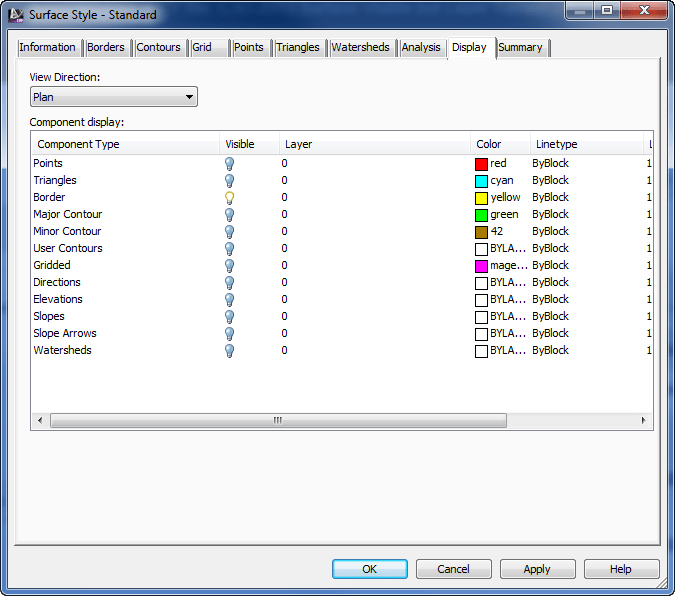The width and height of the screenshot is (675, 596).
Task: Switch to the Watersheds tab
Action: tap(360, 47)
